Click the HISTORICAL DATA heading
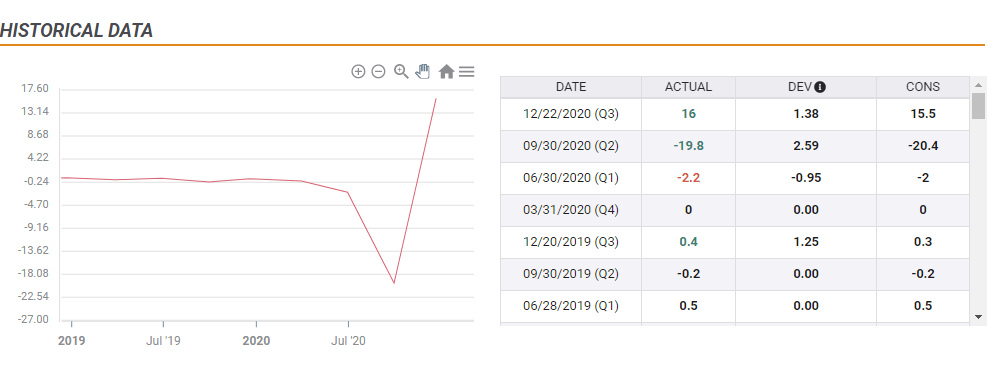Image resolution: width=1000 pixels, height=372 pixels. click(77, 30)
